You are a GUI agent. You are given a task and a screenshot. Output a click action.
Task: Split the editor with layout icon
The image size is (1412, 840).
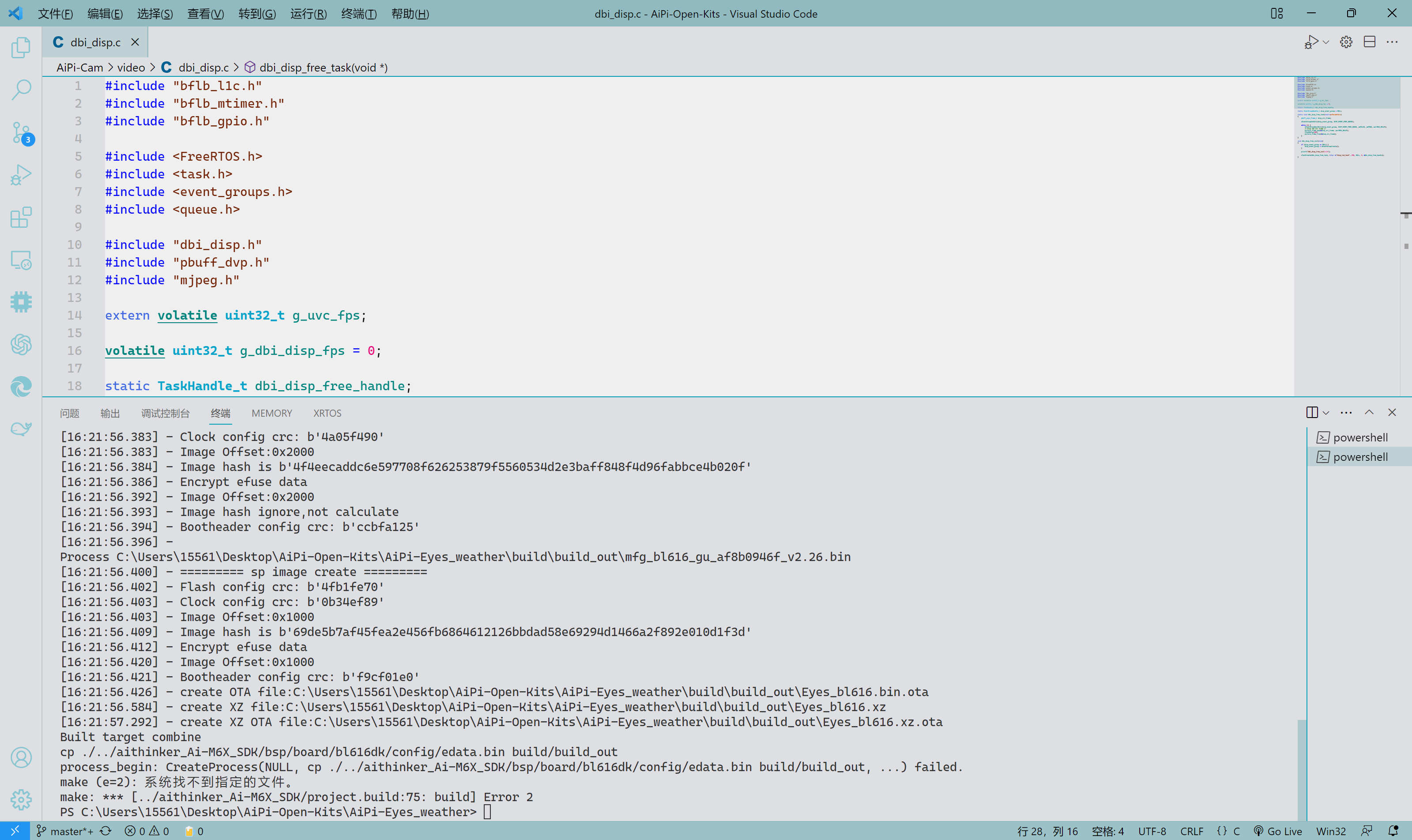(1370, 42)
